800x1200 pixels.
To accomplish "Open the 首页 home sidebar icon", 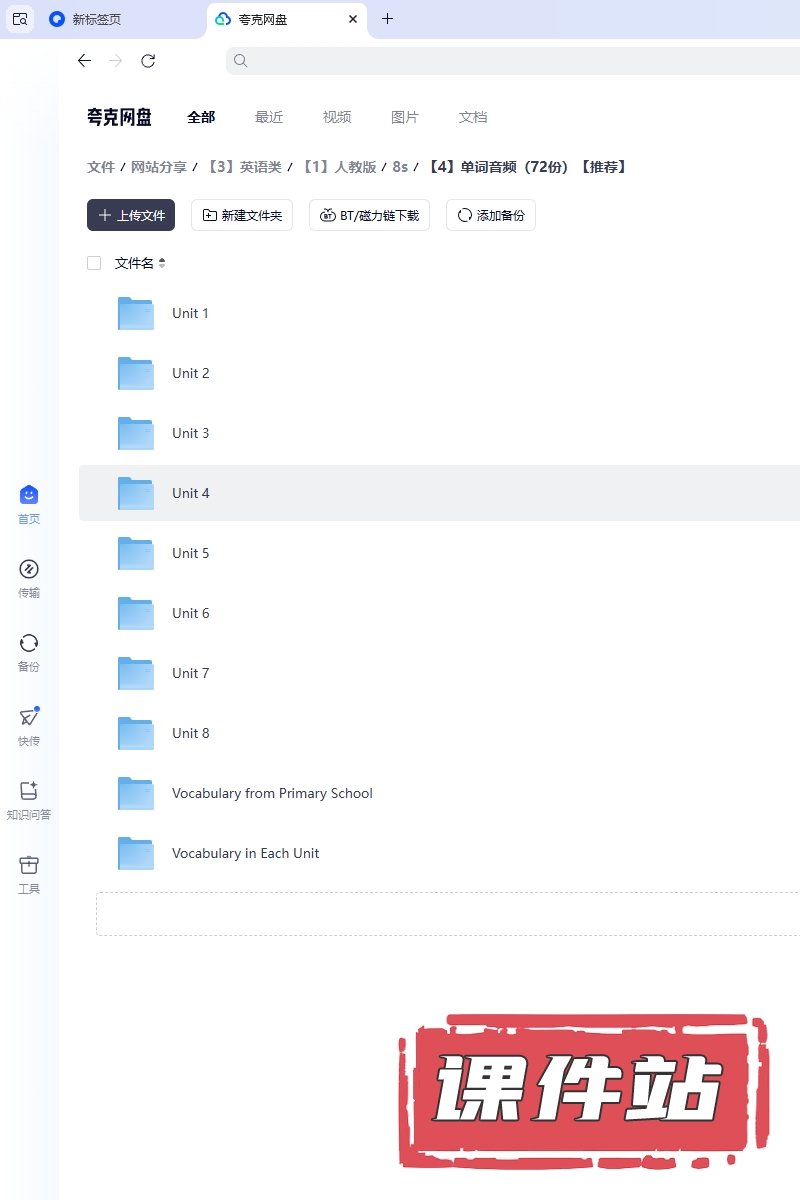I will pos(29,495).
